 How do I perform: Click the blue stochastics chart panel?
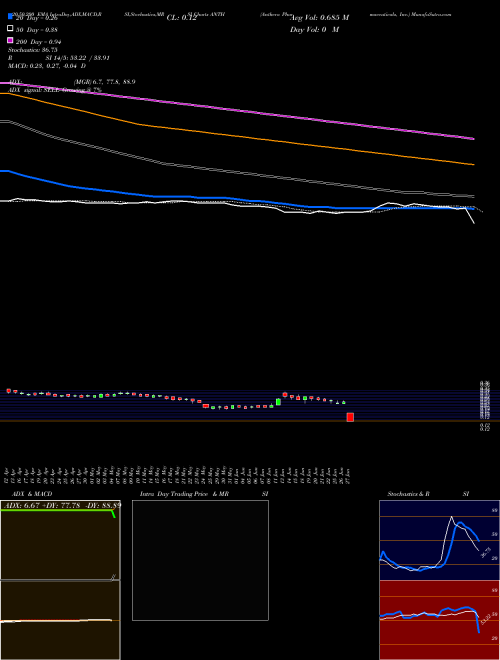pyautogui.click(x=439, y=540)
